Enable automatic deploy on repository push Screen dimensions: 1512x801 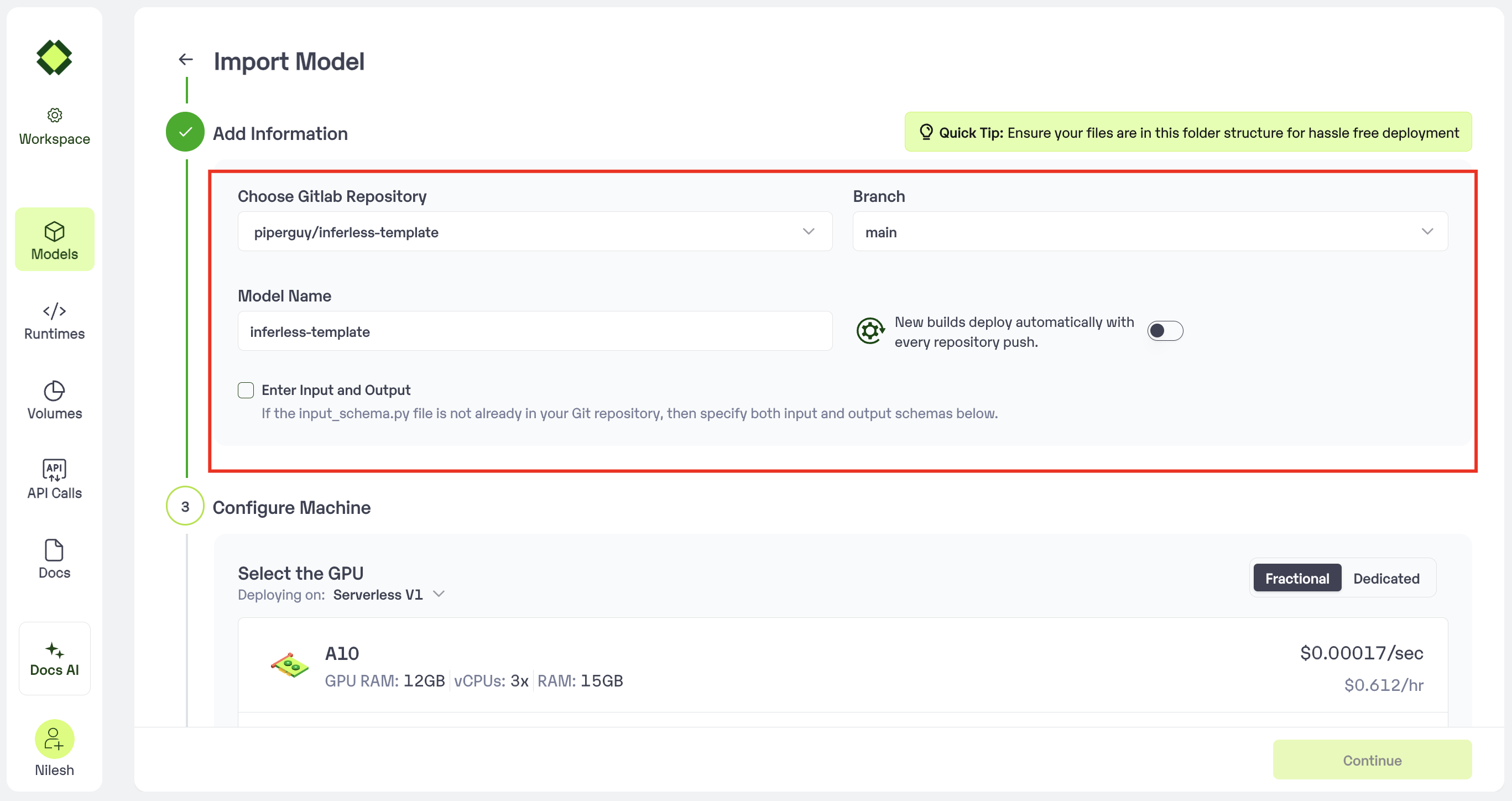click(1165, 331)
